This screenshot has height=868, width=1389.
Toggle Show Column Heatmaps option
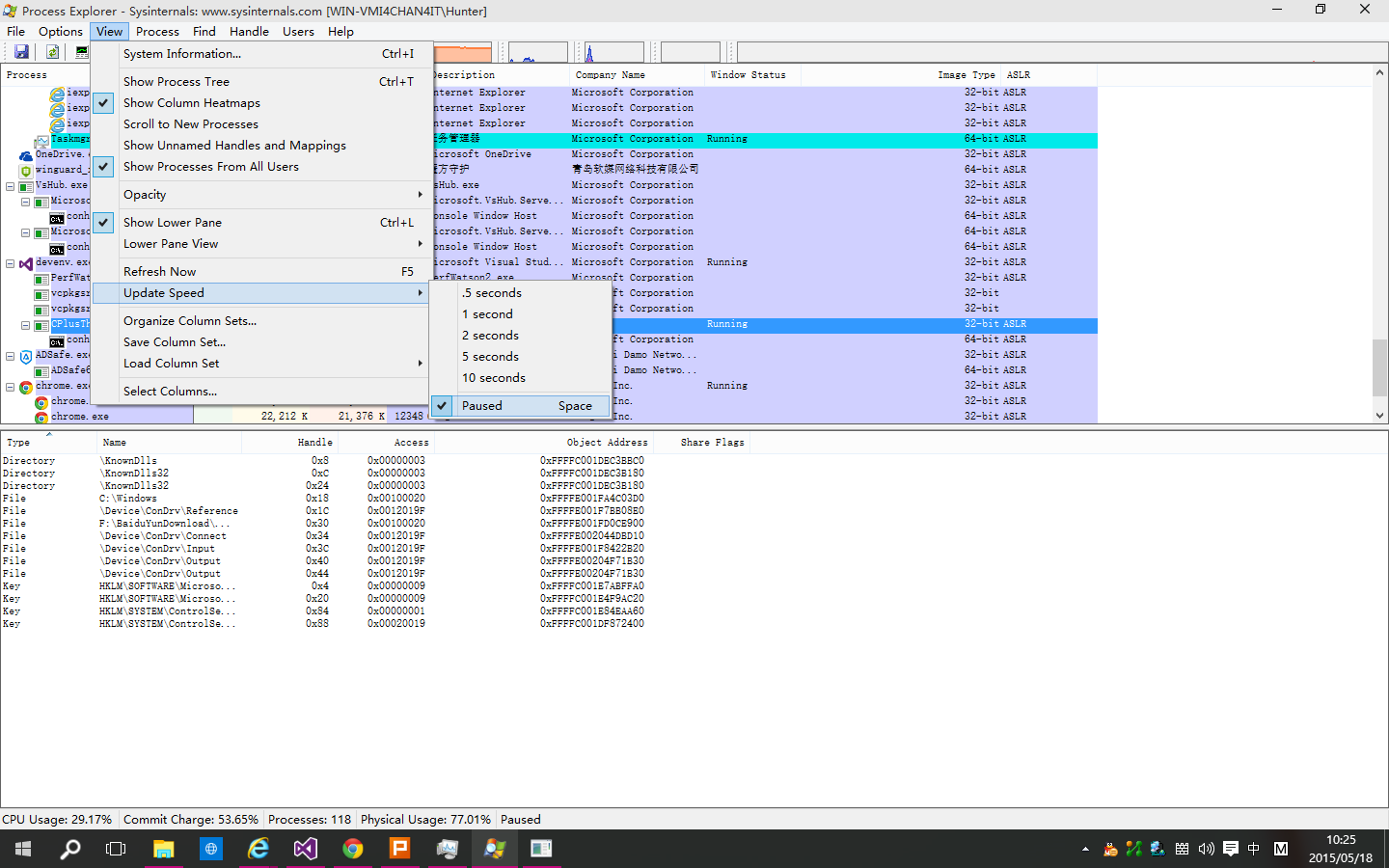(261, 103)
